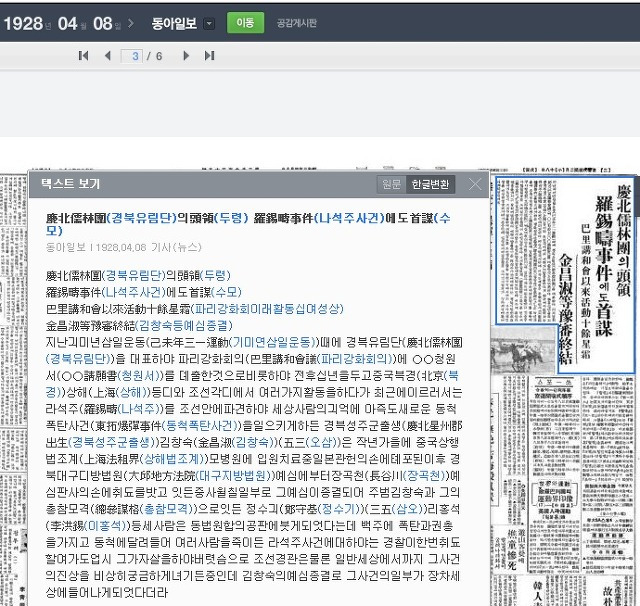Select the day 08 field
This screenshot has width=640, height=606.
pyautogui.click(x=103, y=24)
